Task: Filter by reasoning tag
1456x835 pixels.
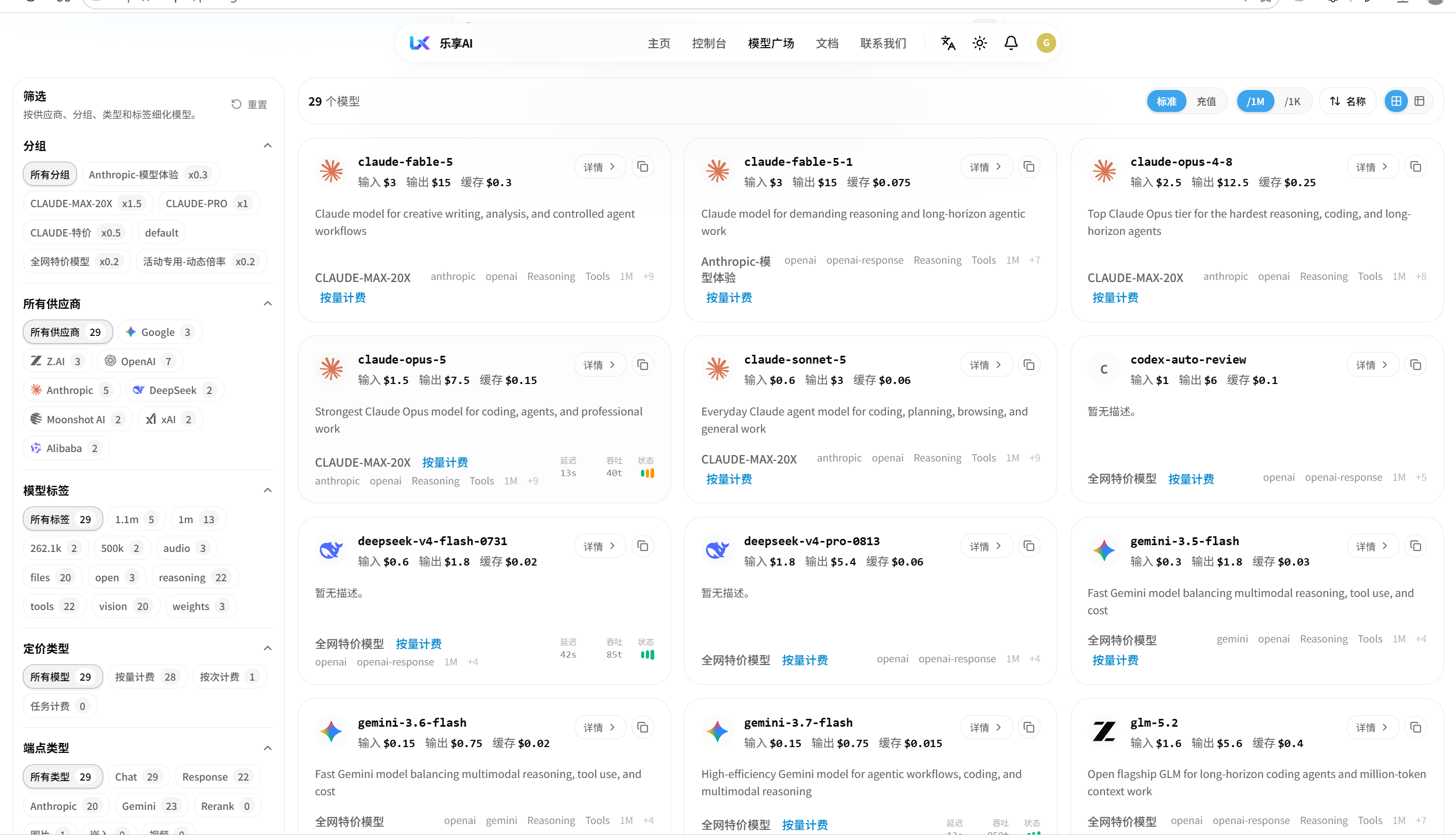Action: click(x=195, y=578)
